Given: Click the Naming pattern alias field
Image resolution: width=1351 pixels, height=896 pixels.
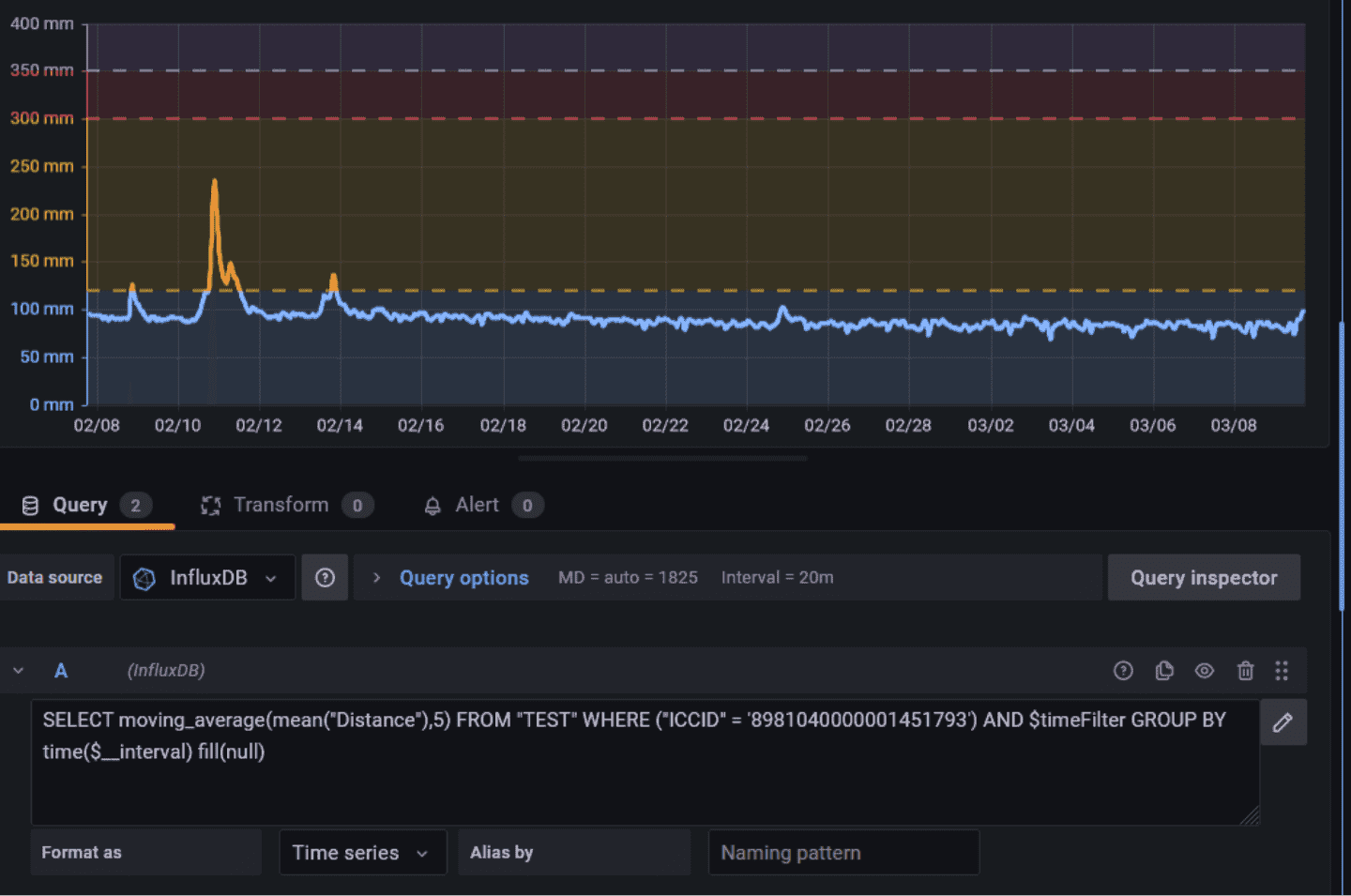Looking at the screenshot, I should [x=842, y=853].
